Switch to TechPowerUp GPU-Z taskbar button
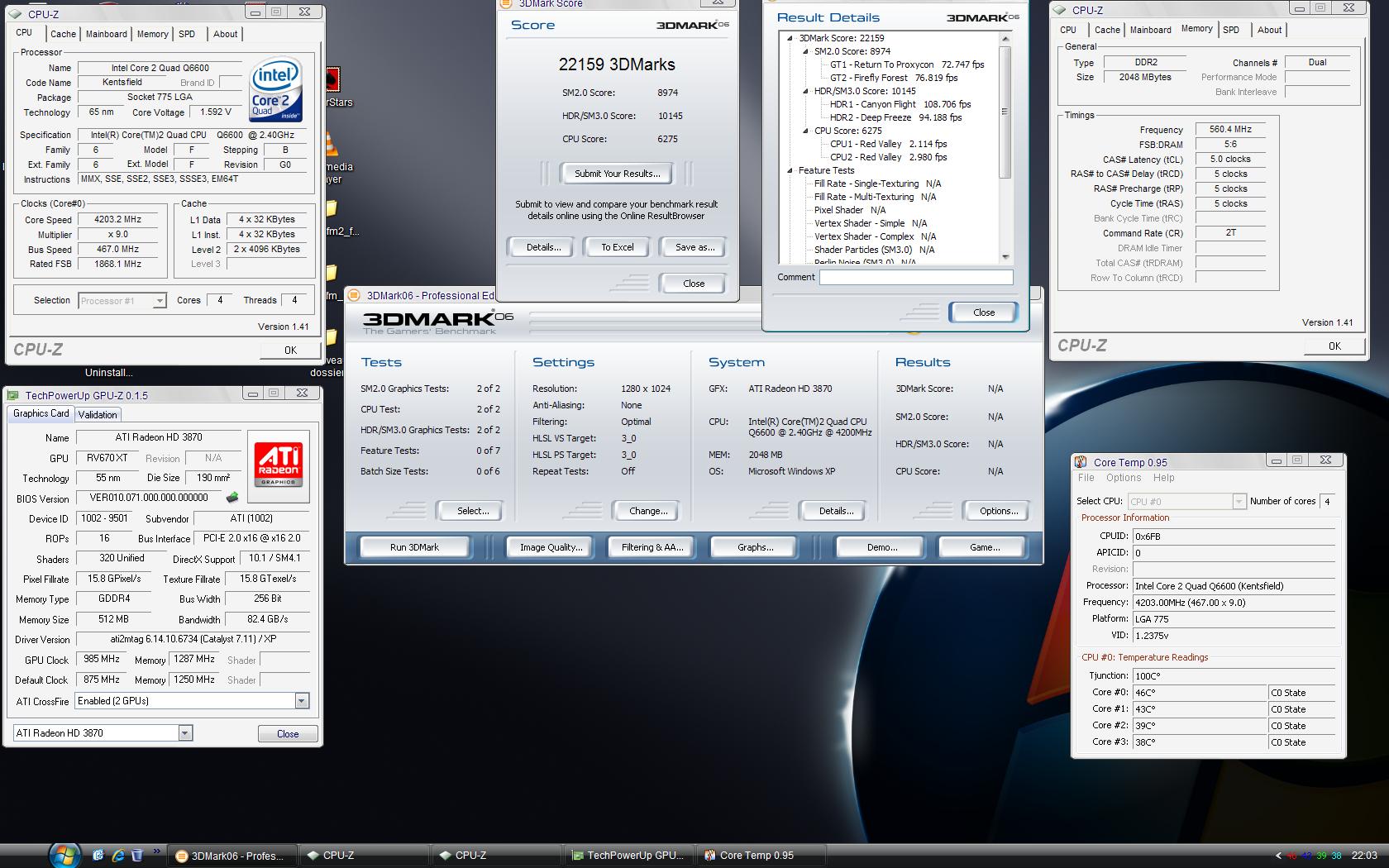This screenshot has height=868, width=1389. [628, 856]
